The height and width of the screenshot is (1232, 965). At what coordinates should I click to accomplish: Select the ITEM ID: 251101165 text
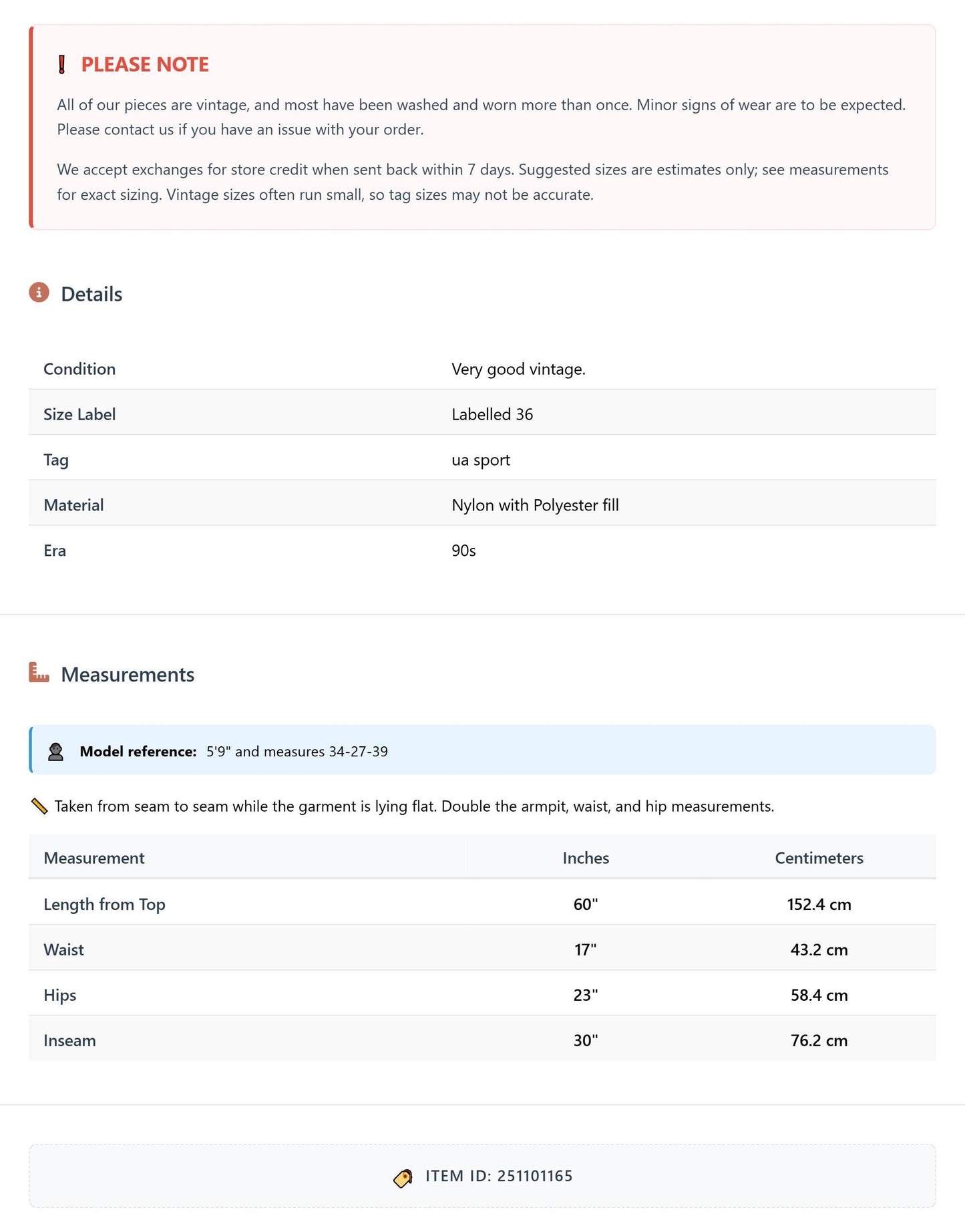coord(499,1177)
